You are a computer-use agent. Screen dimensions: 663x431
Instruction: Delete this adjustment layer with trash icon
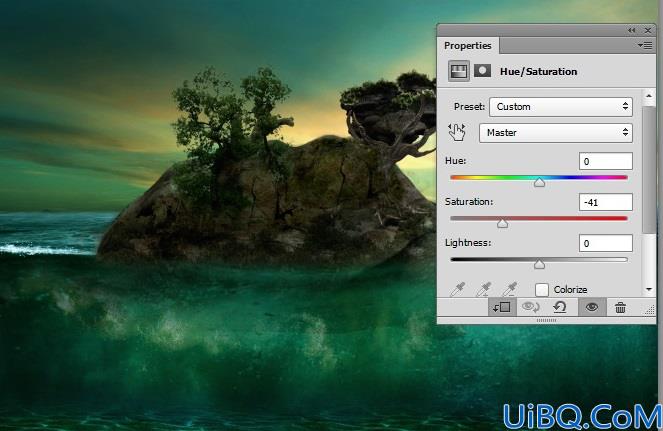620,307
